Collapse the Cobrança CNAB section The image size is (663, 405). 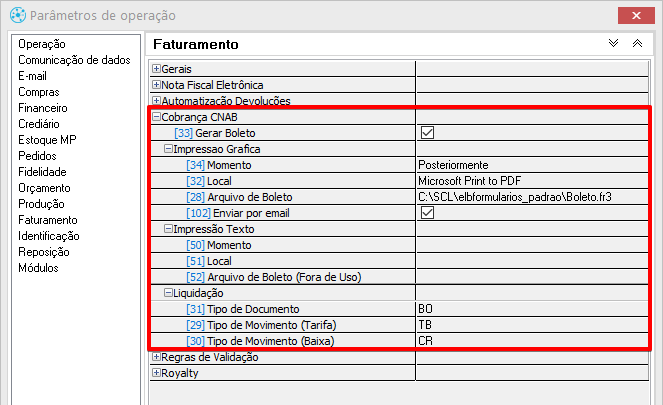point(156,117)
